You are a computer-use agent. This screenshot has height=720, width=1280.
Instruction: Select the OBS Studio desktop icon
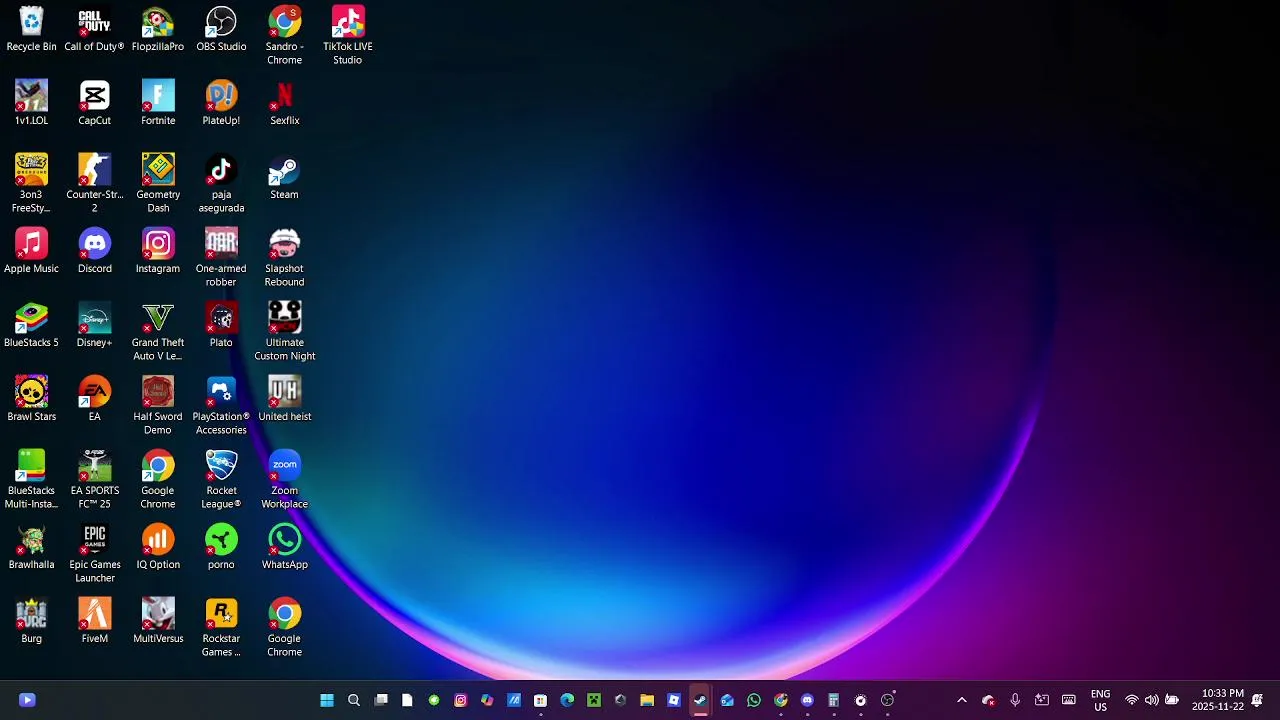pos(221,29)
